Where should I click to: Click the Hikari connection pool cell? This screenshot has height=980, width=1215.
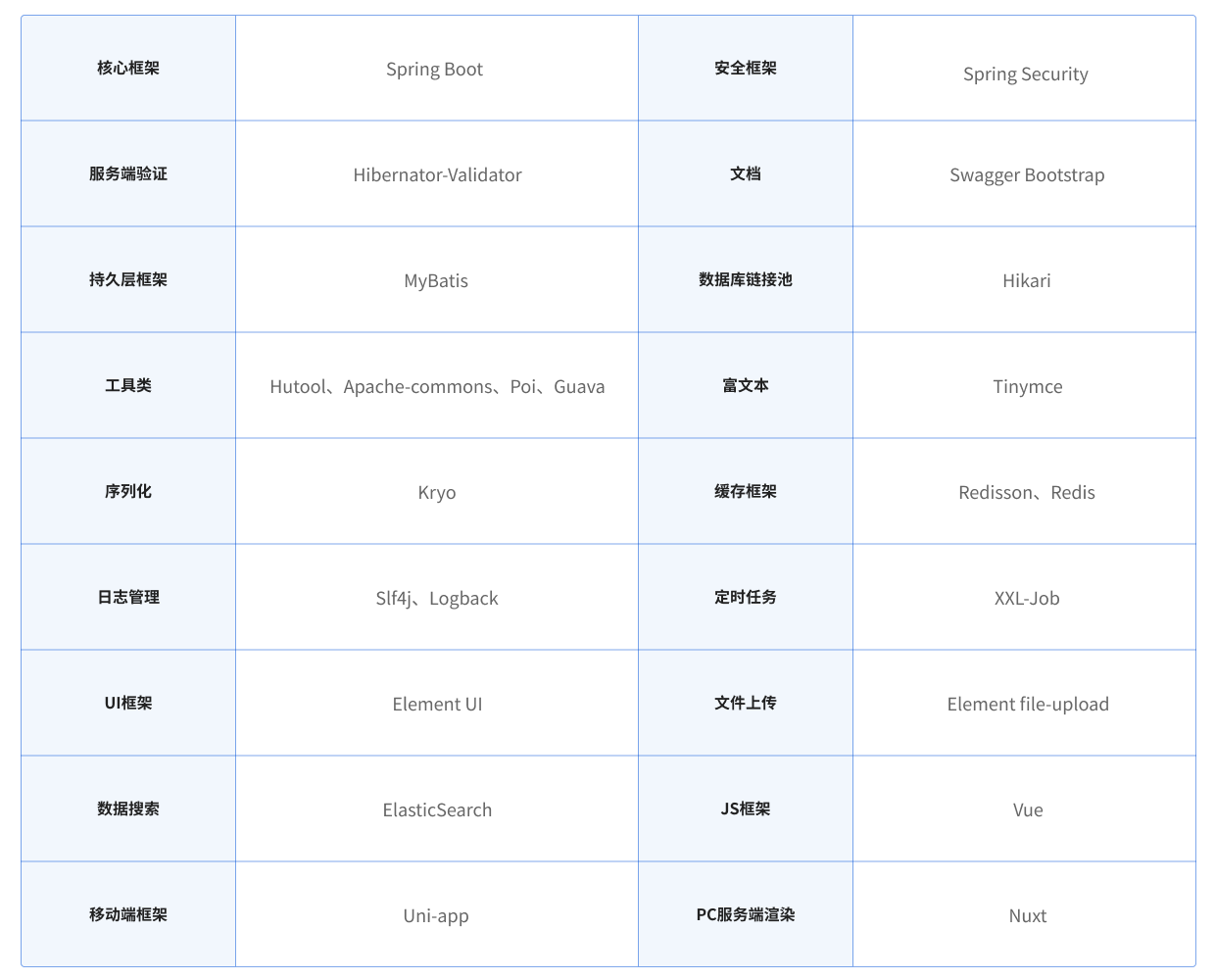pos(1026,280)
